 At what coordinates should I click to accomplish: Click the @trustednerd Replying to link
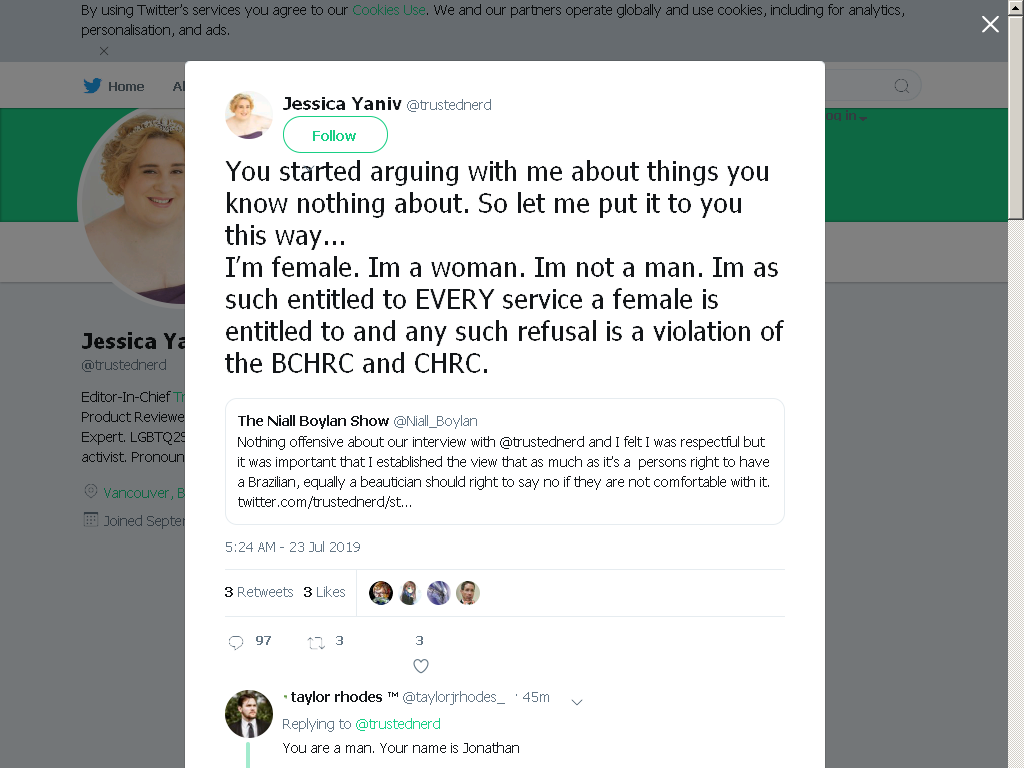398,724
